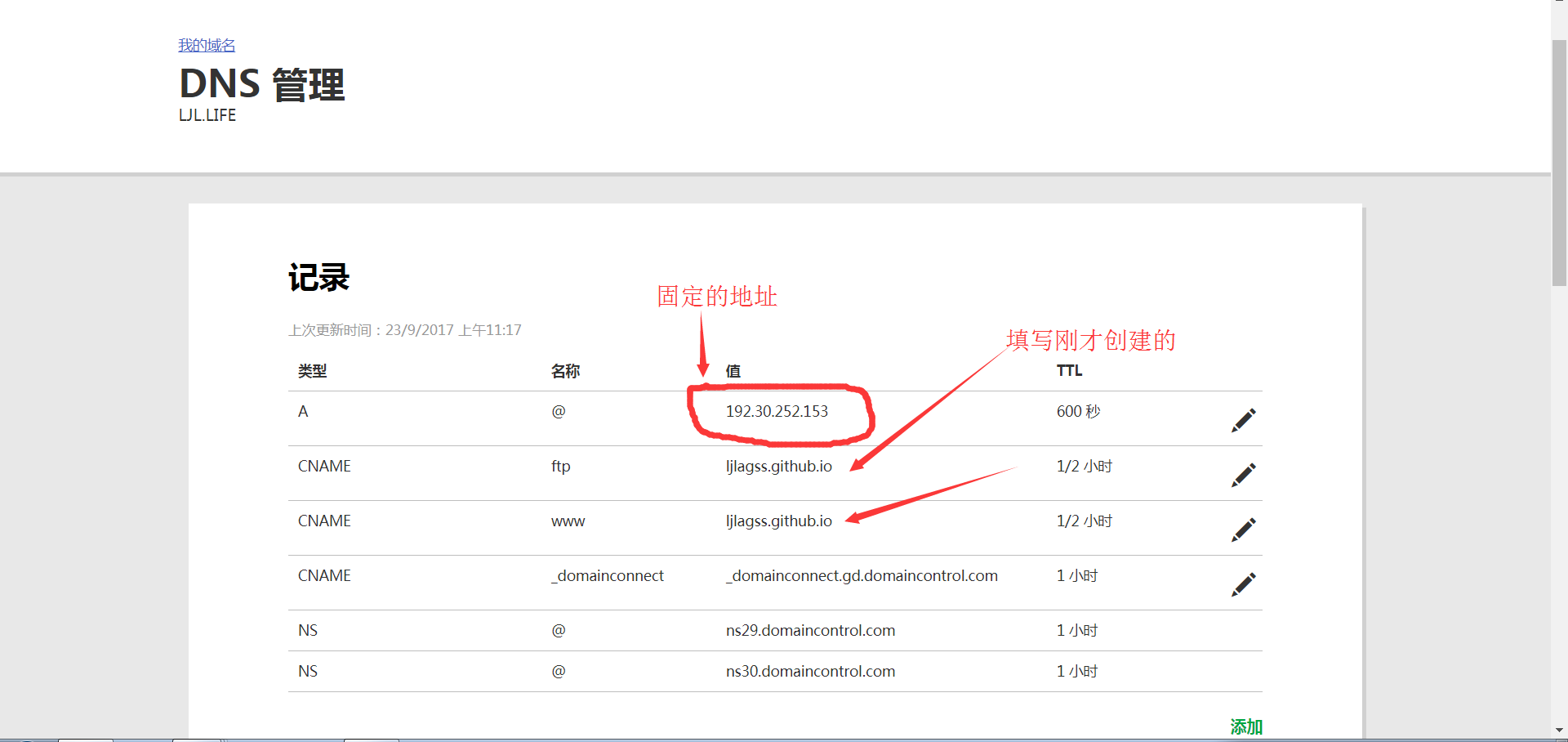
Task: Click the @ name in the A row
Action: pyautogui.click(x=559, y=411)
